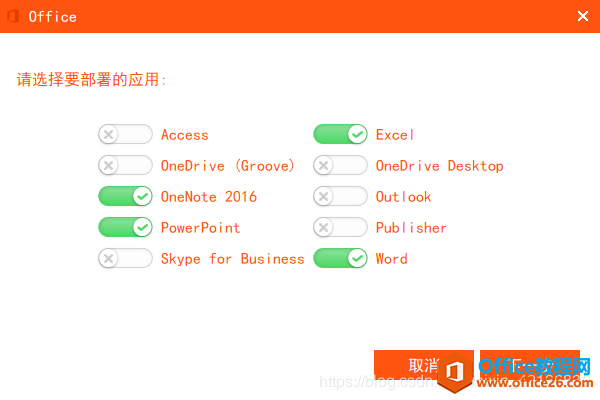Click the 'Publisher' label text
Image resolution: width=600 pixels, height=400 pixels.
click(x=411, y=227)
